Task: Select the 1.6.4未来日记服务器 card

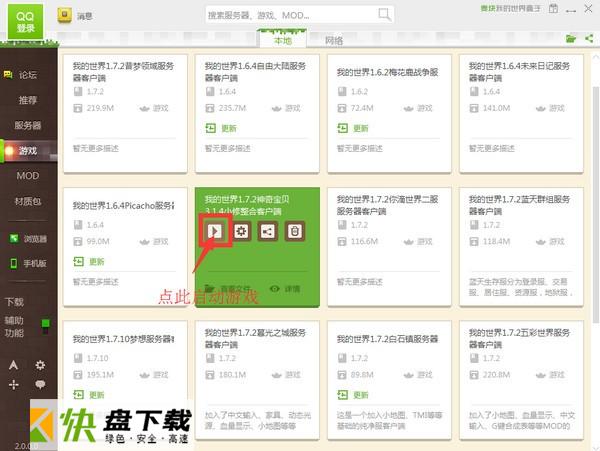Action: pos(521,114)
